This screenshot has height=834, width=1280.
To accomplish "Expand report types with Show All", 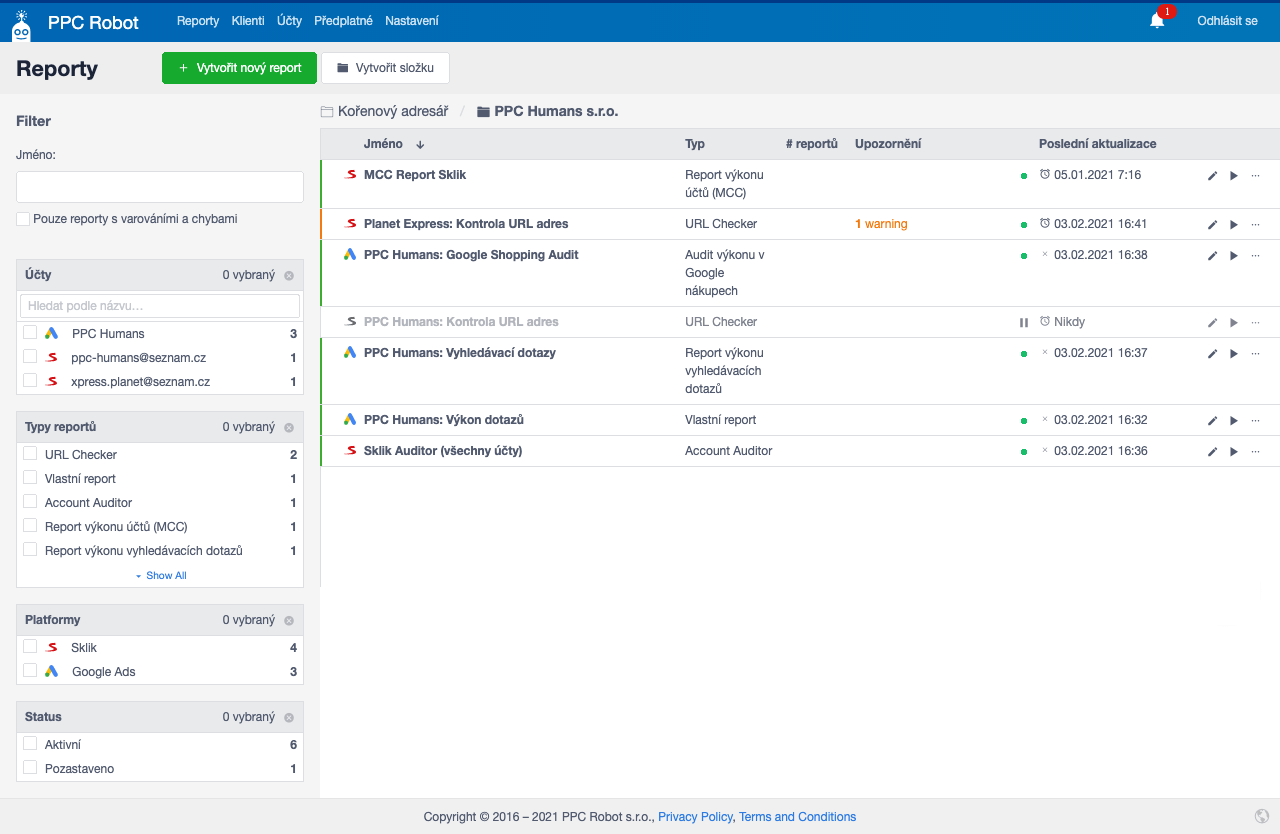I will tap(161, 575).
